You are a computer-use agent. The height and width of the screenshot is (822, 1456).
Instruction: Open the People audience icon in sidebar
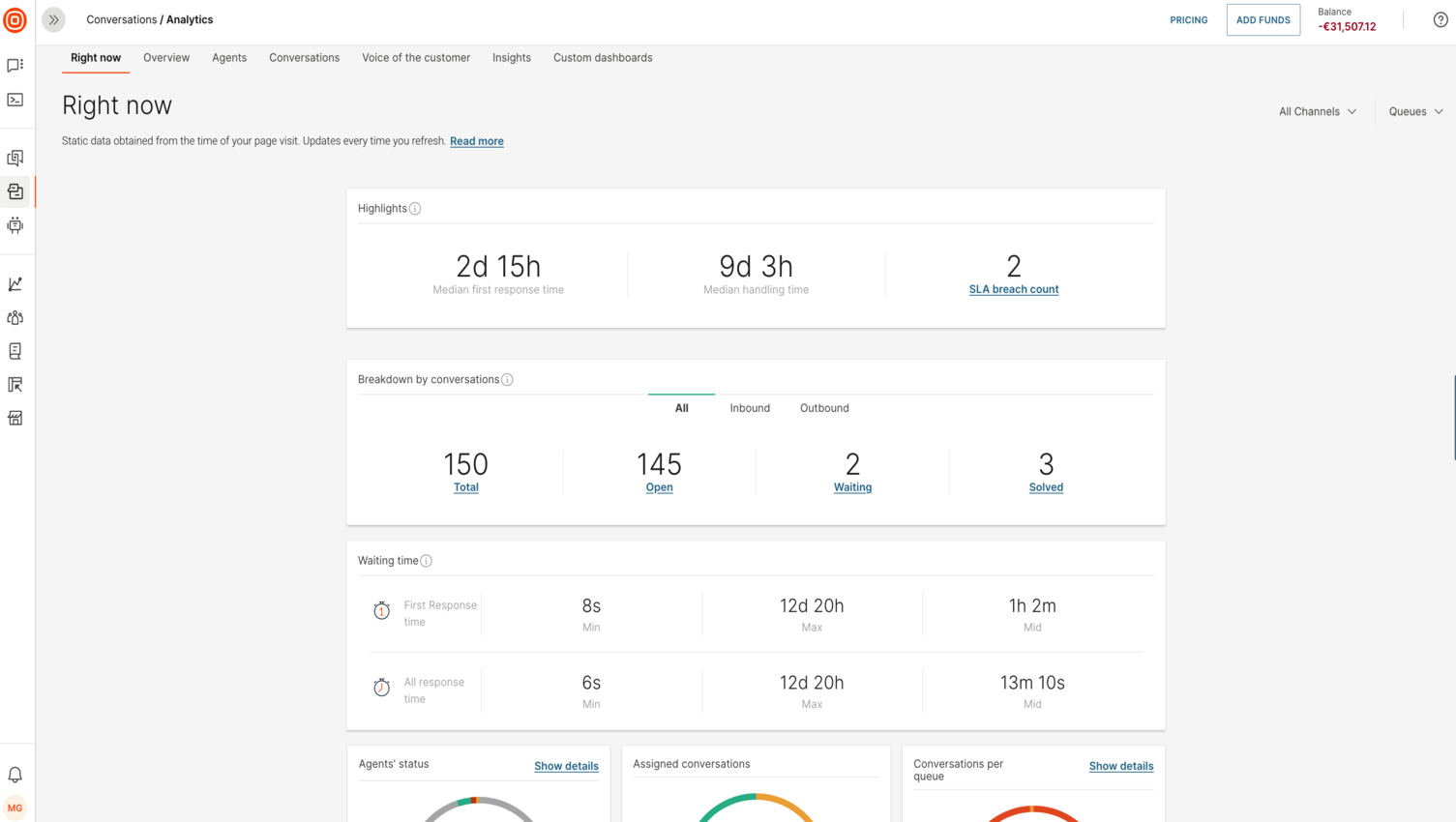(x=15, y=317)
